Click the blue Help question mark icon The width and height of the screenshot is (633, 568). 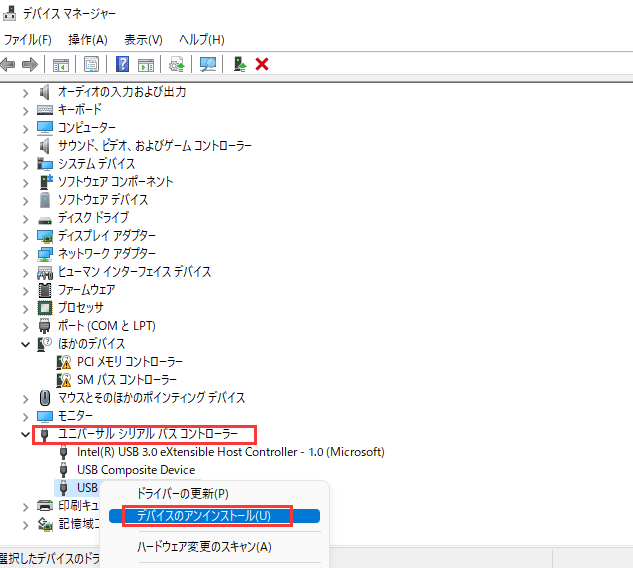click(122, 64)
